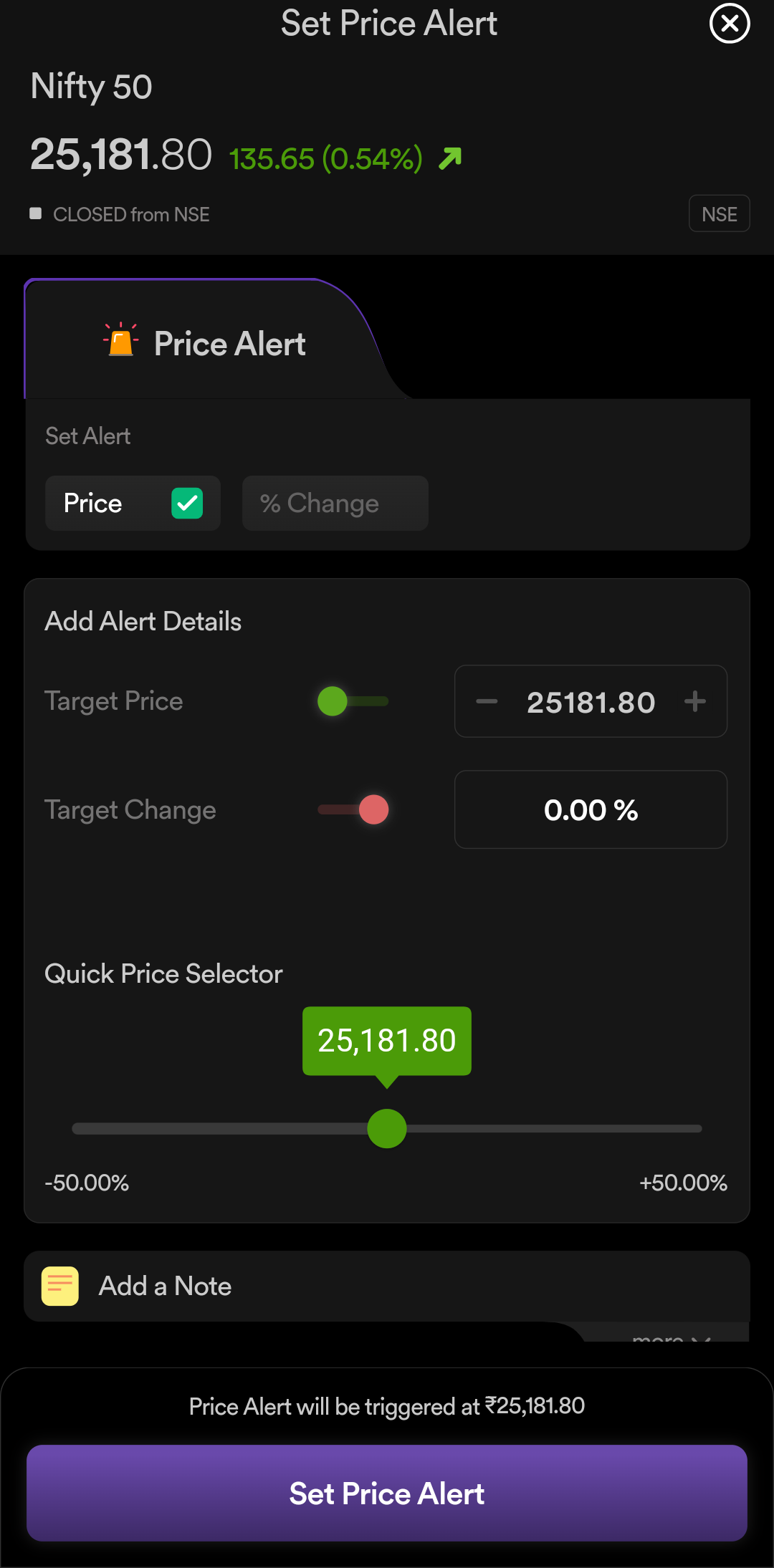Click the green 25,181.80 price tooltip

click(387, 1040)
